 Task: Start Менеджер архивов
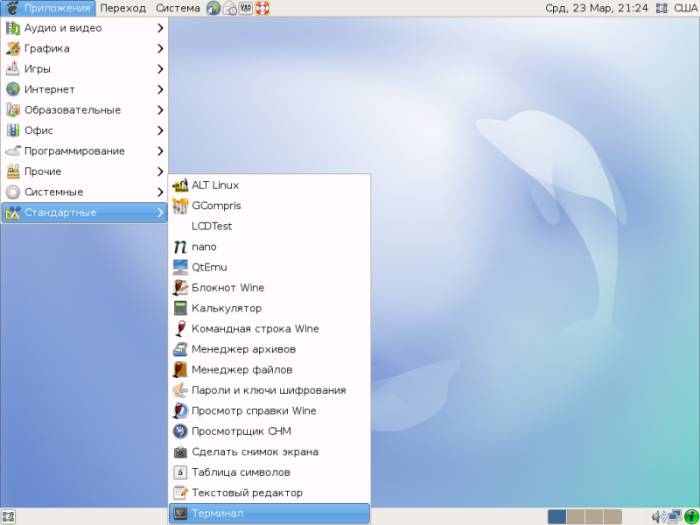click(x=269, y=349)
